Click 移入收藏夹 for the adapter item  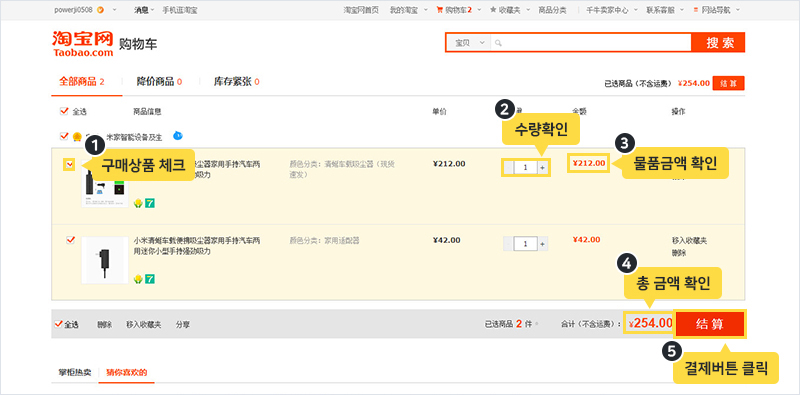[689, 240]
